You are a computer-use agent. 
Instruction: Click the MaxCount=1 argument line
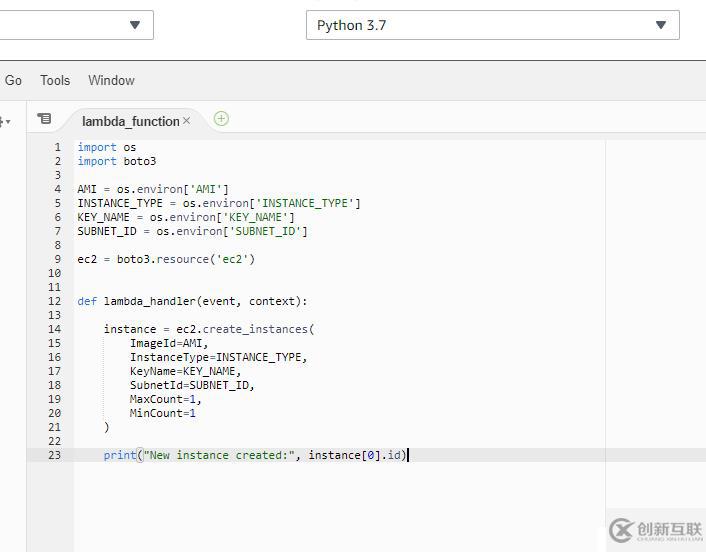click(165, 399)
